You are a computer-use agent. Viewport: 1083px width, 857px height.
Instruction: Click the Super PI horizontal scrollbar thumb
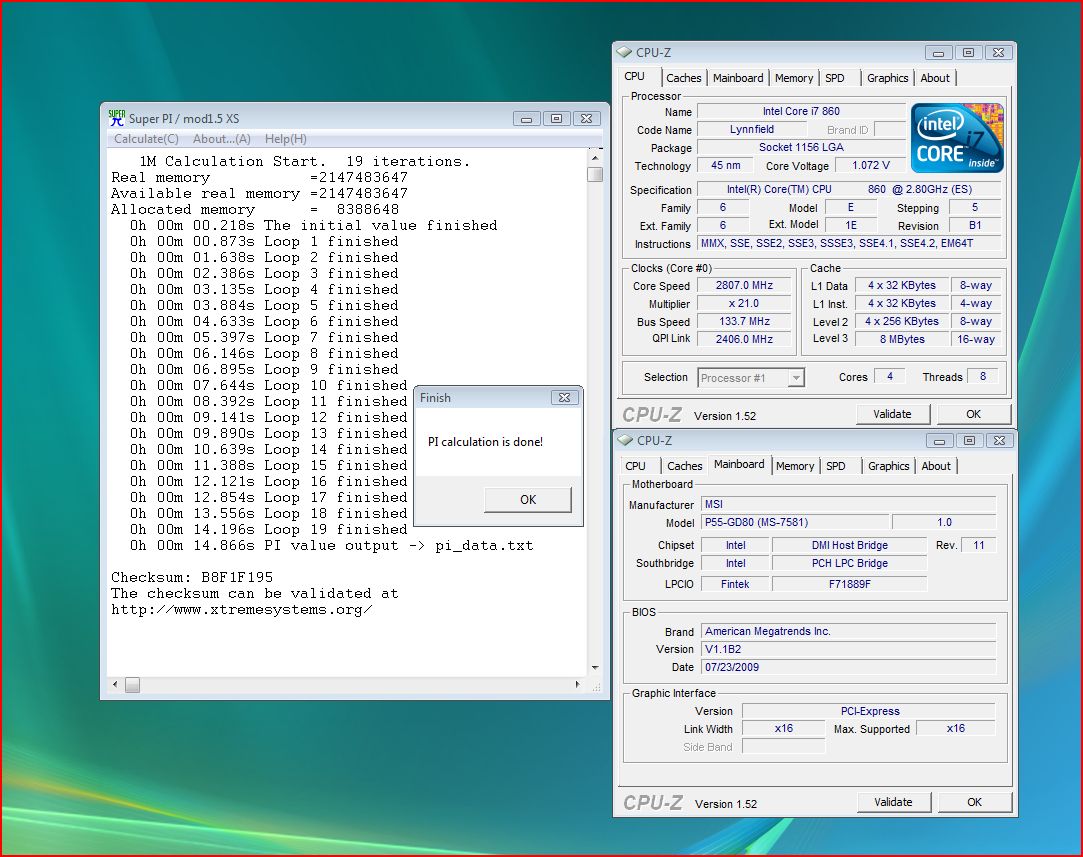tap(132, 685)
